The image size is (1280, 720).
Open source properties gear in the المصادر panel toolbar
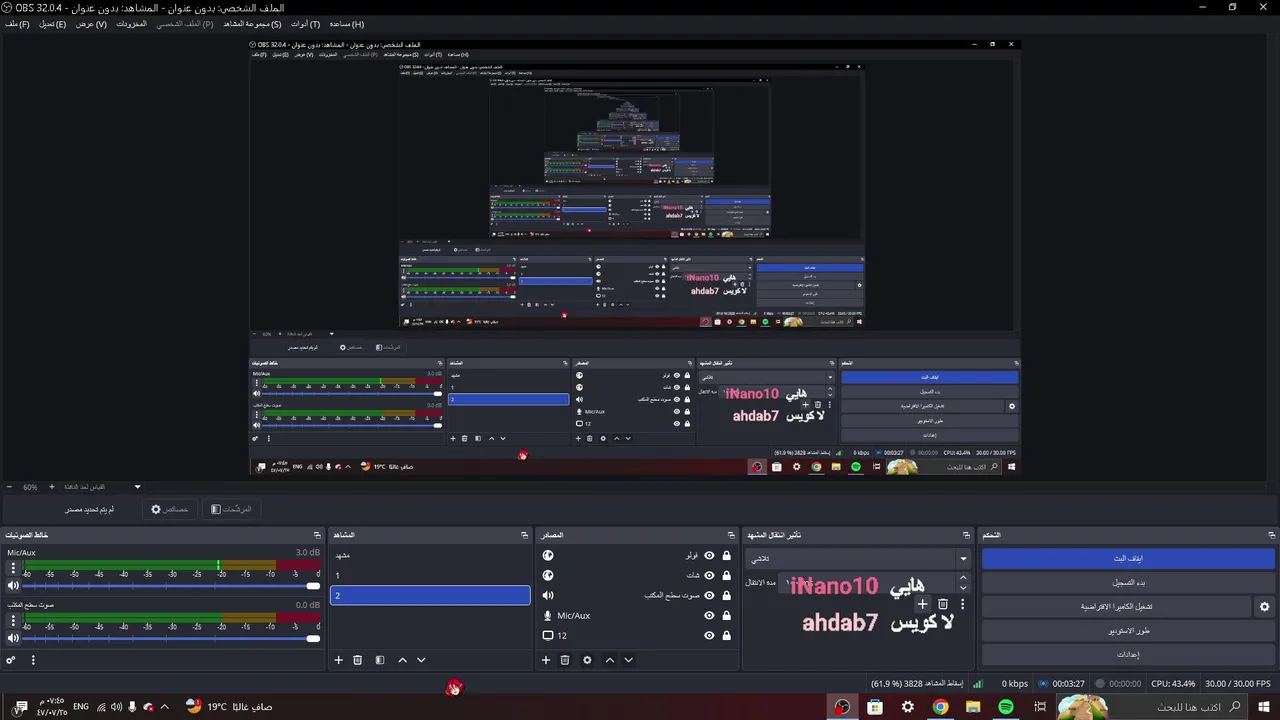(x=587, y=660)
